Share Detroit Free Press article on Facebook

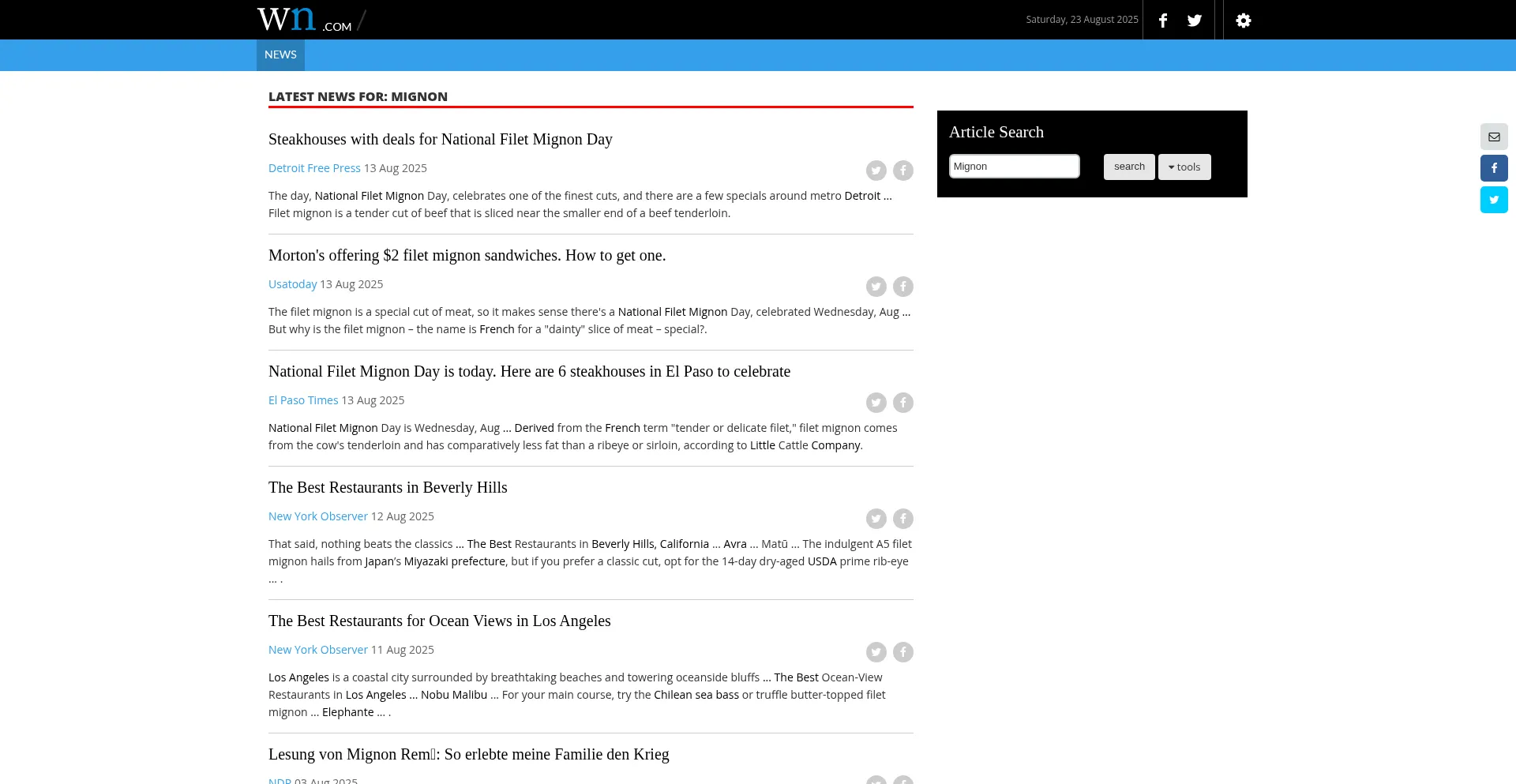[903, 171]
